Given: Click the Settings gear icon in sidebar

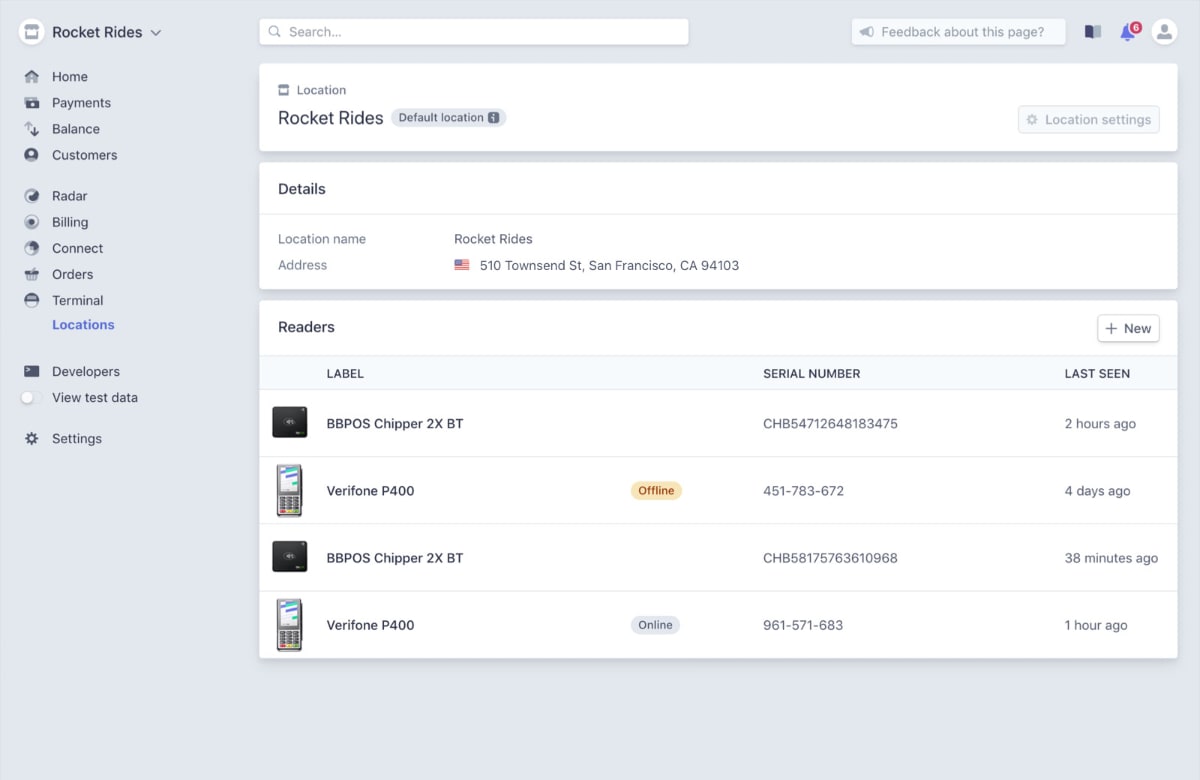Looking at the screenshot, I should tap(32, 439).
